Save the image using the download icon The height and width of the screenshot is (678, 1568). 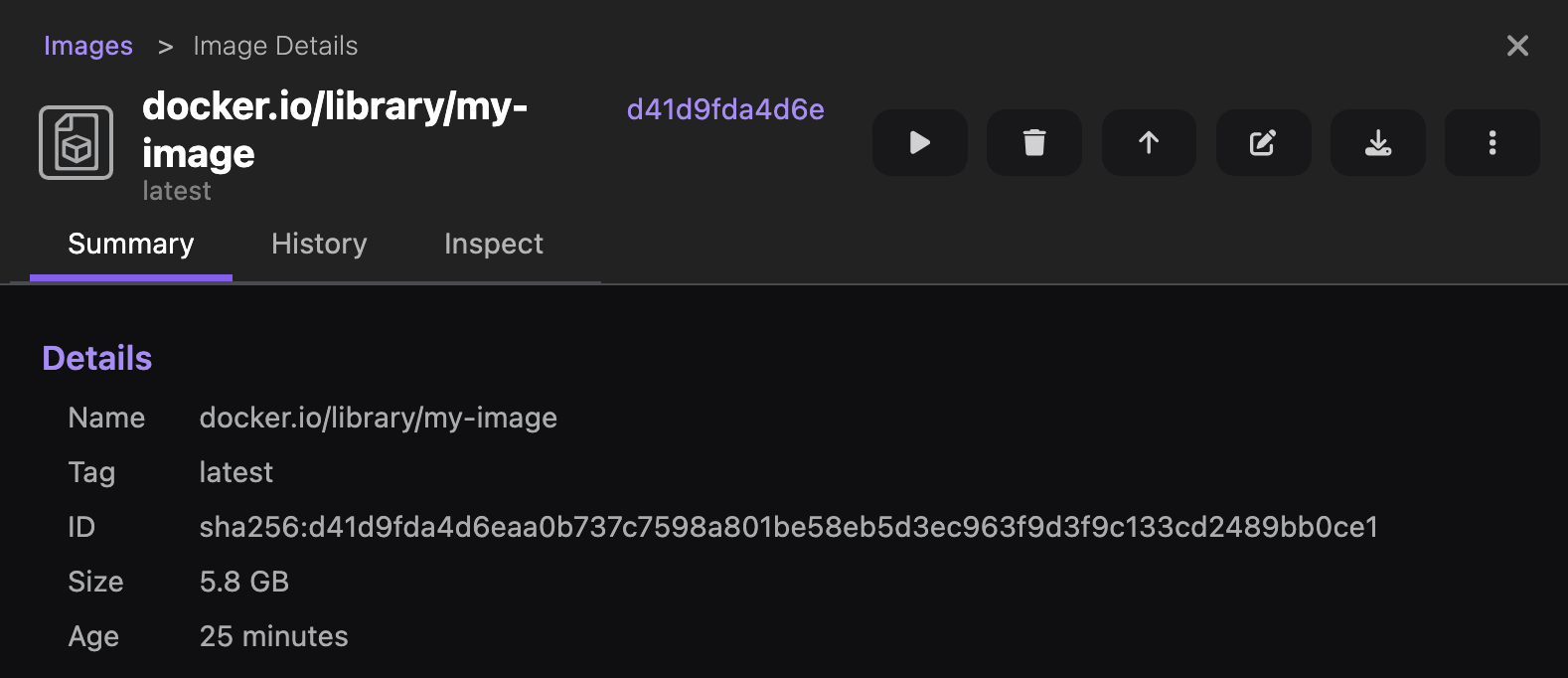click(1376, 142)
